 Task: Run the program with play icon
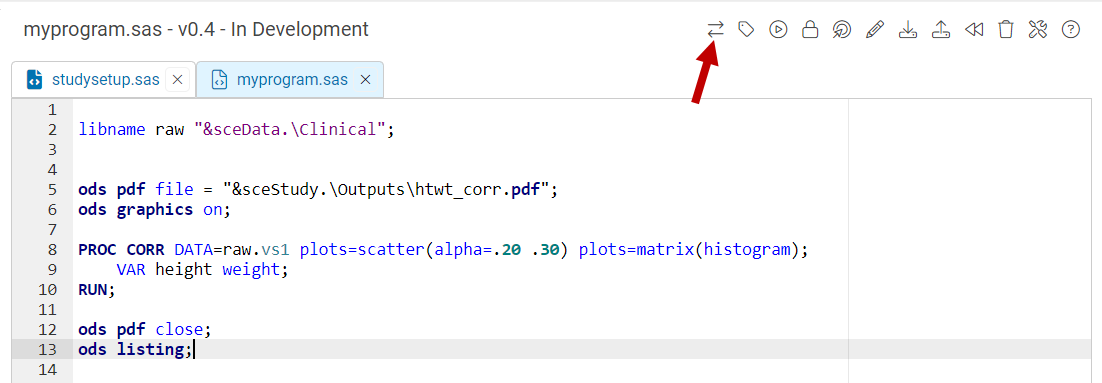pyautogui.click(x=778, y=30)
